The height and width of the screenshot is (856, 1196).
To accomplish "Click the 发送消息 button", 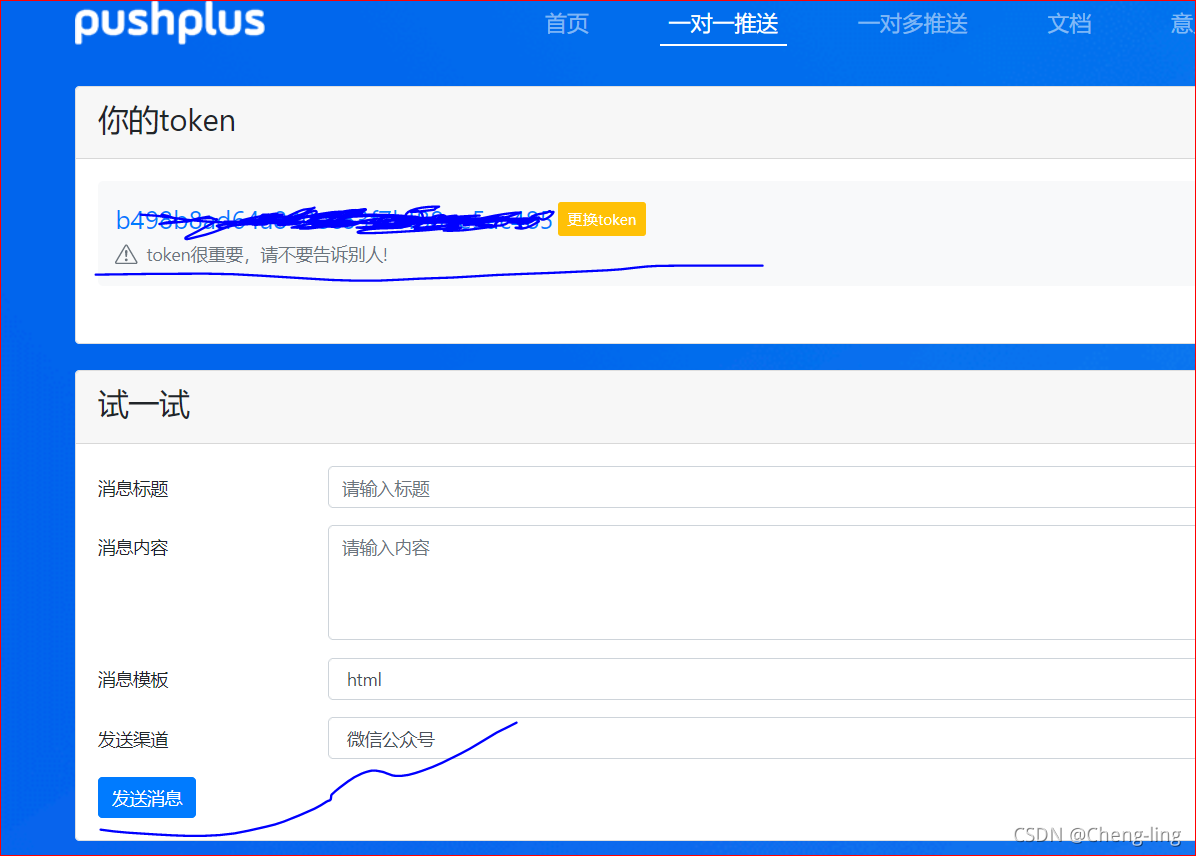I will (147, 797).
